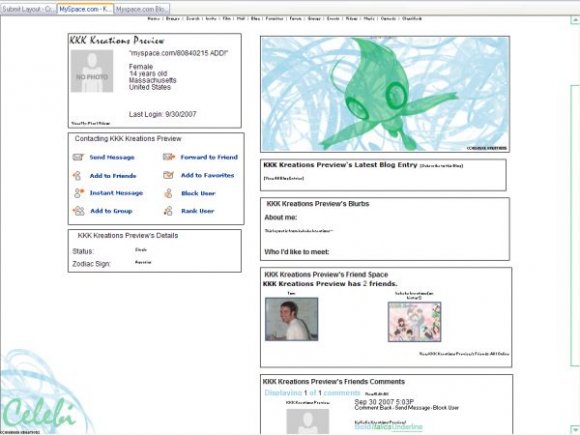Click the 'Displaying 1 of 1 comments' text

pyautogui.click(x=312, y=393)
